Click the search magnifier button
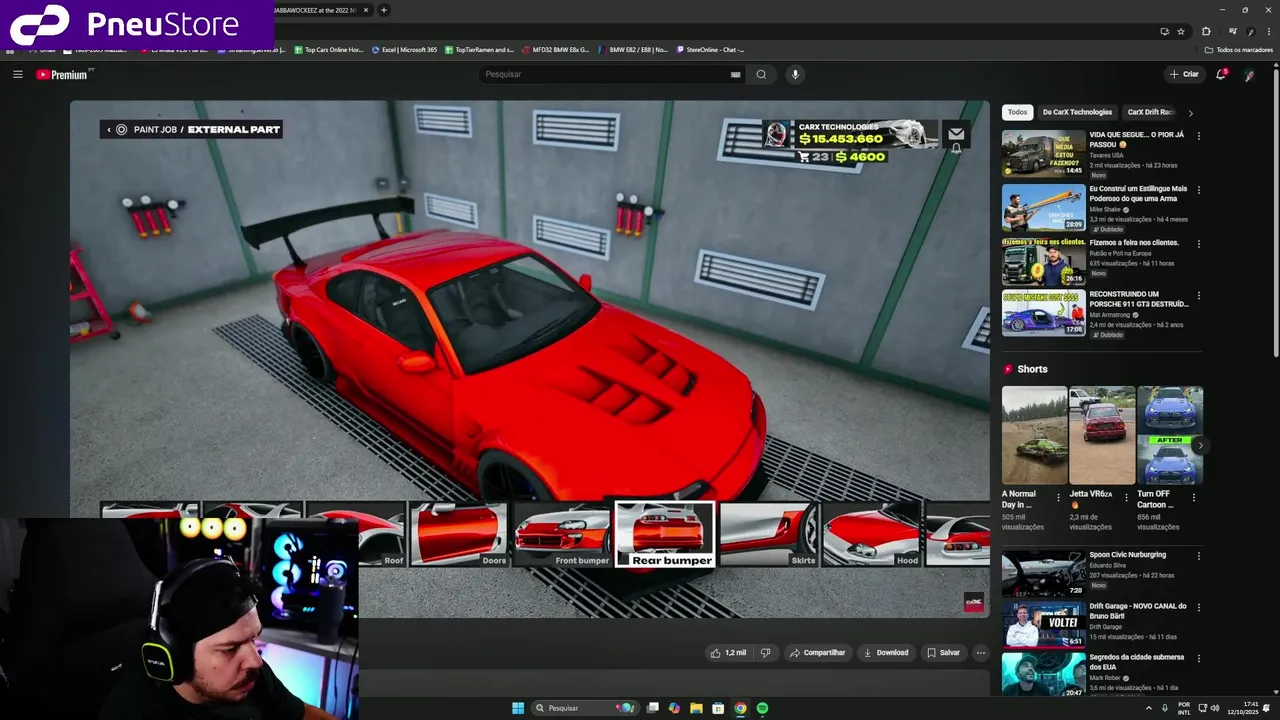The image size is (1280, 720). (x=761, y=74)
